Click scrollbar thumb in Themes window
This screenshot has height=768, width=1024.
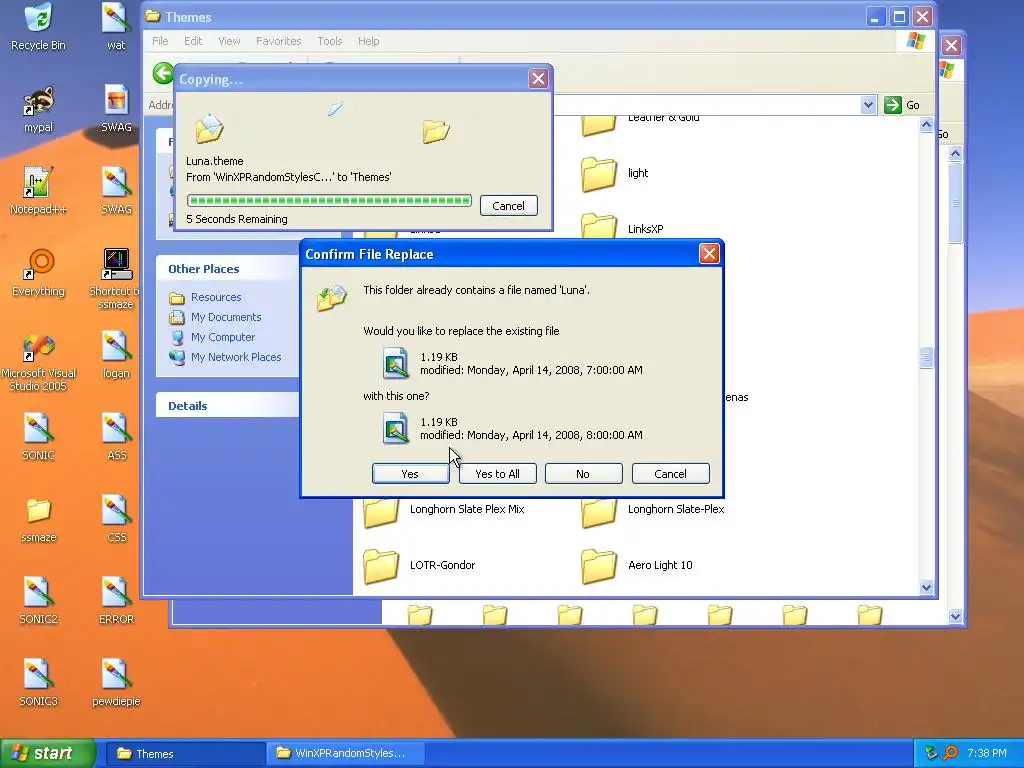click(x=926, y=357)
